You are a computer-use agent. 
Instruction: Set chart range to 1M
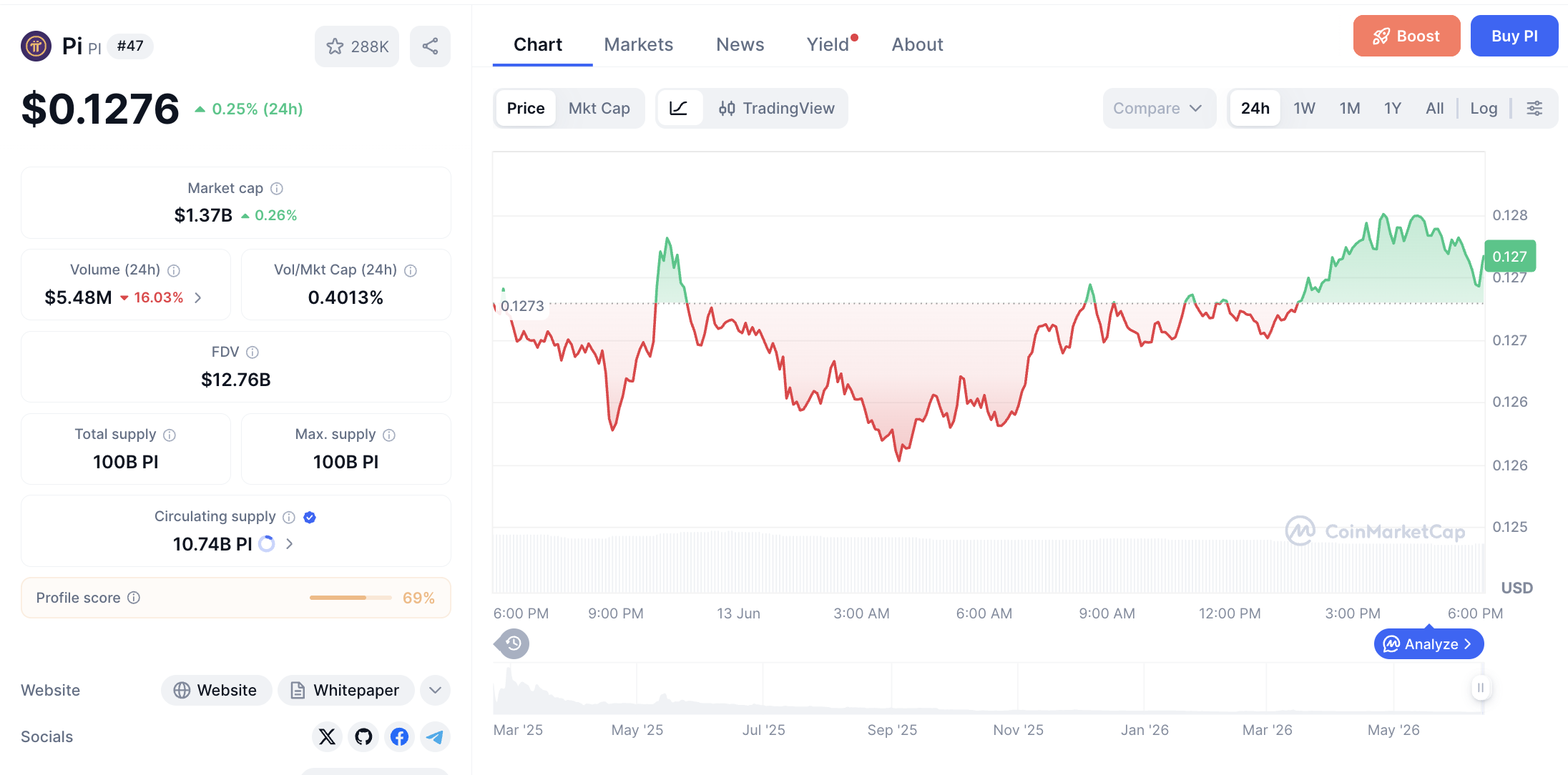(1350, 109)
